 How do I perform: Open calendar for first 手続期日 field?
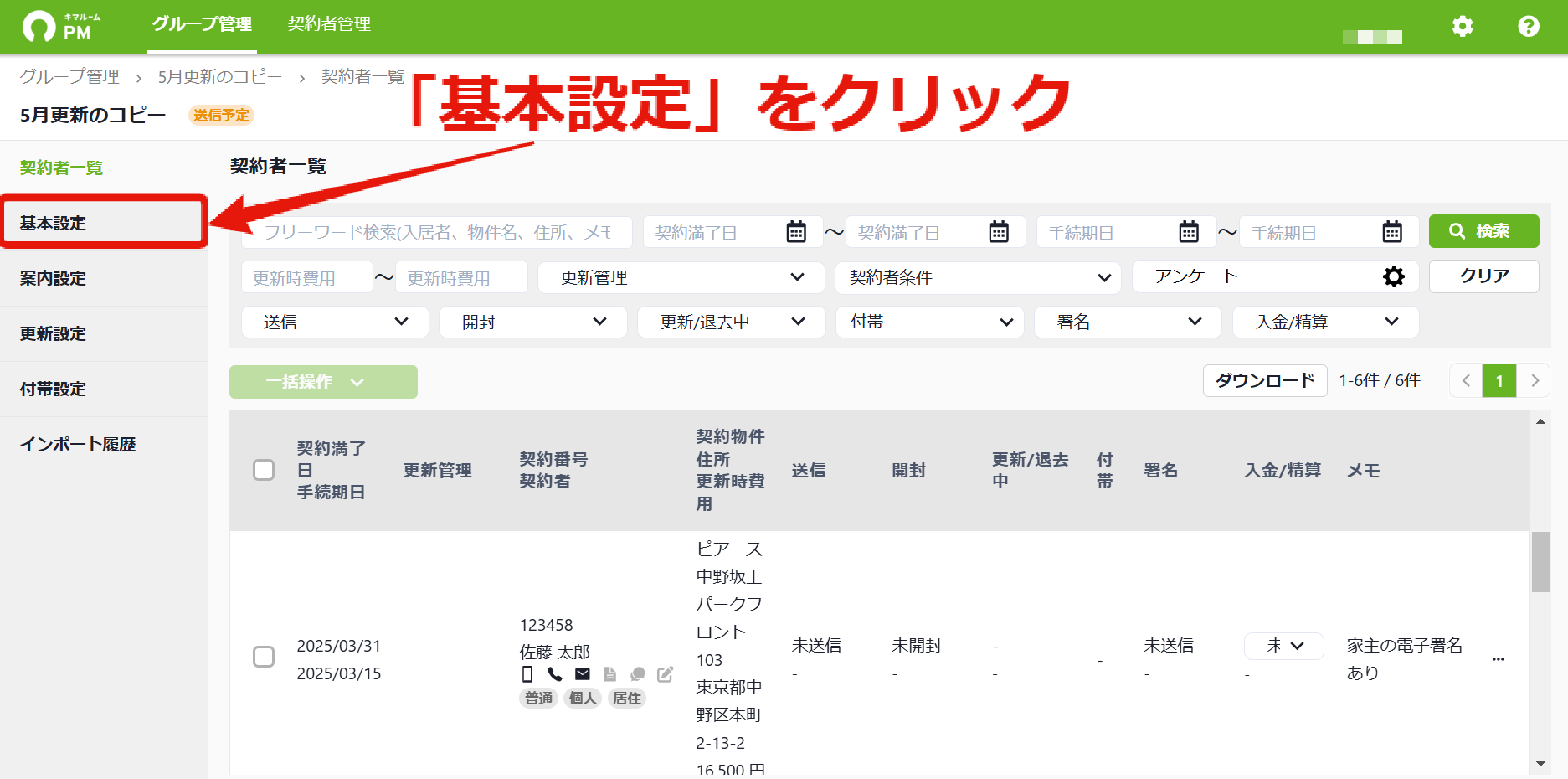[1189, 232]
